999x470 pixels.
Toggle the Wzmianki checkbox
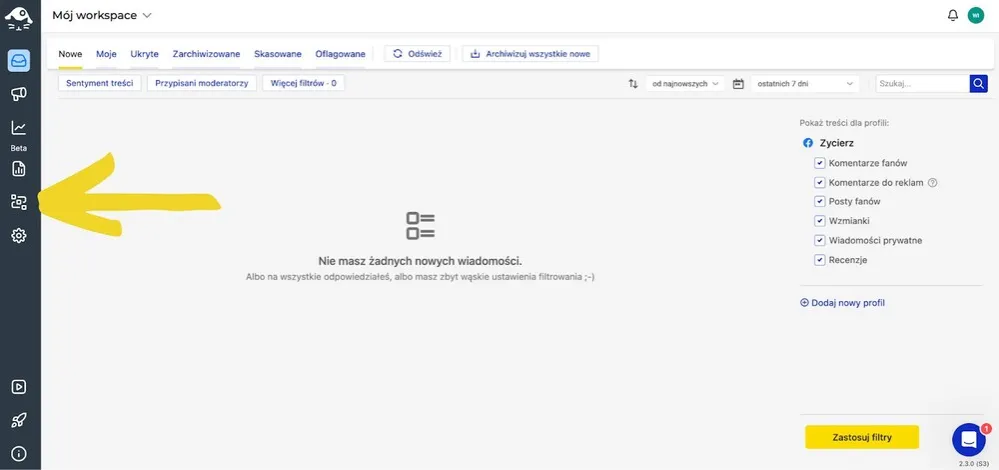click(x=819, y=221)
